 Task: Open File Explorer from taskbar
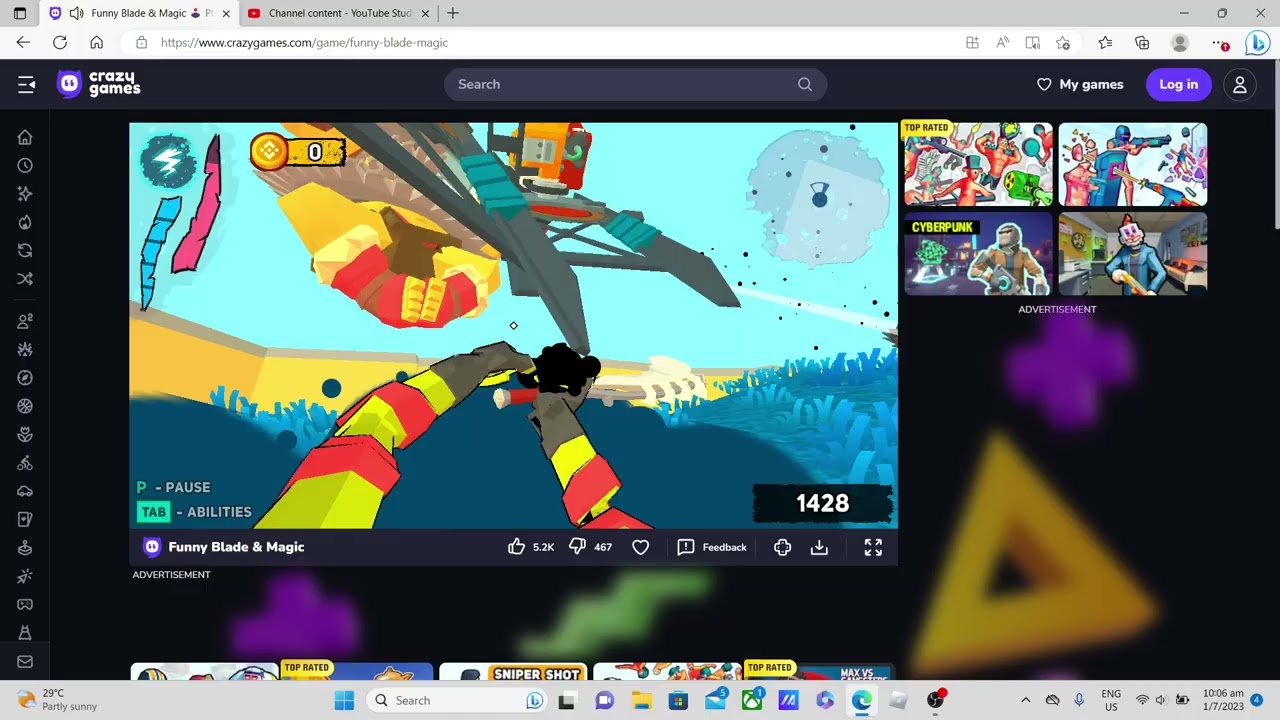point(641,700)
